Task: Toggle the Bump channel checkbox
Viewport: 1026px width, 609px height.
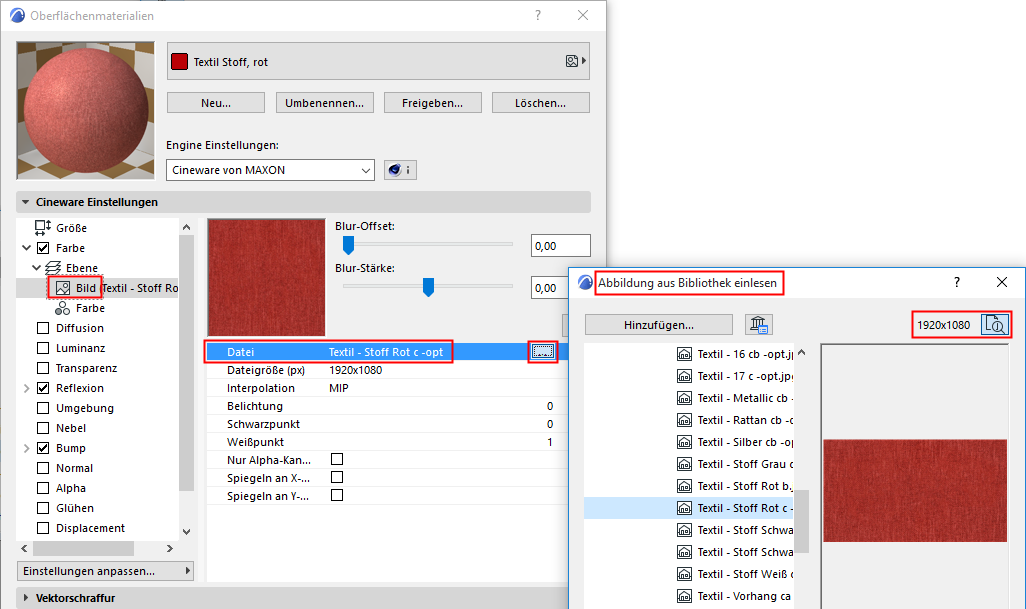Action: [x=43, y=448]
